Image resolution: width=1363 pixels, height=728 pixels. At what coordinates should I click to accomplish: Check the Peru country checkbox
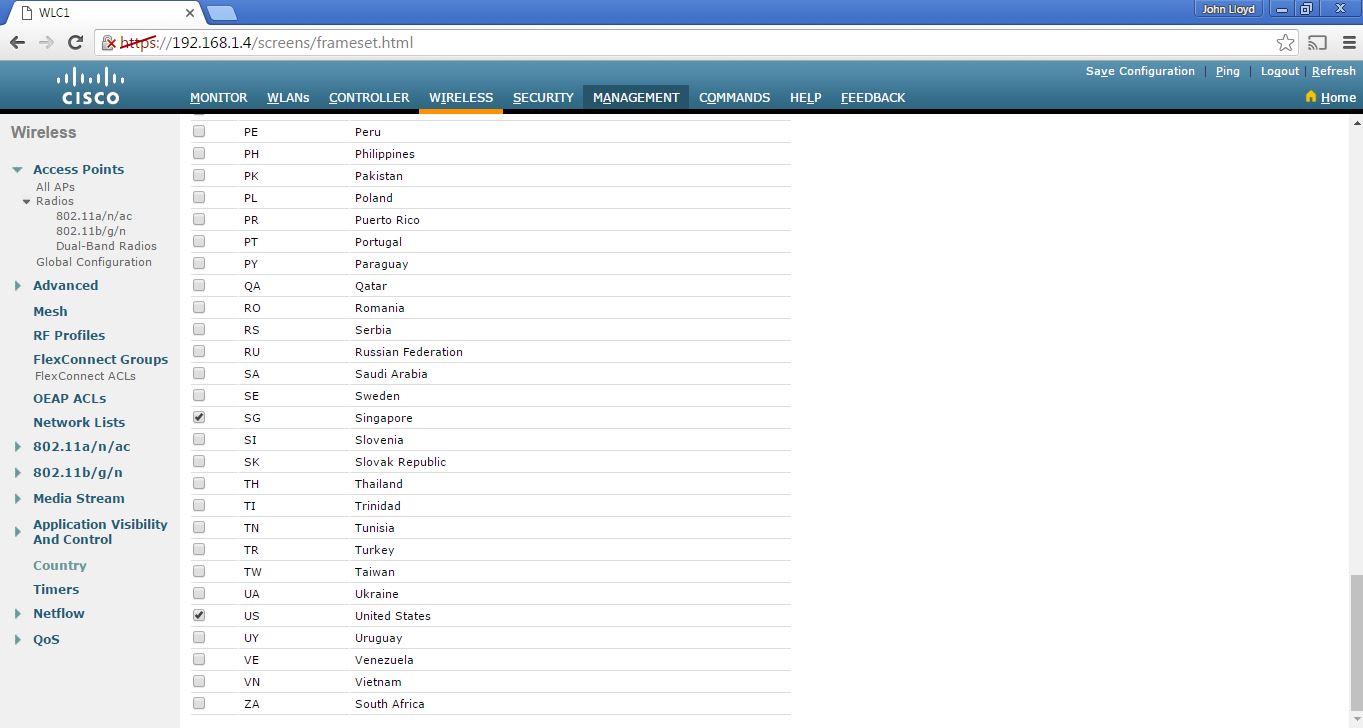point(199,131)
